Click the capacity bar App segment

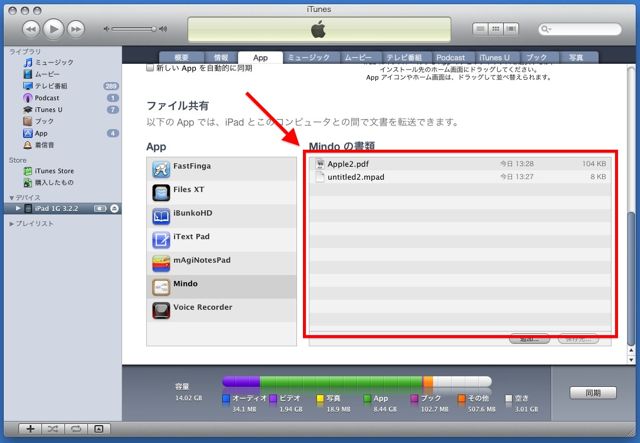[x=341, y=382]
